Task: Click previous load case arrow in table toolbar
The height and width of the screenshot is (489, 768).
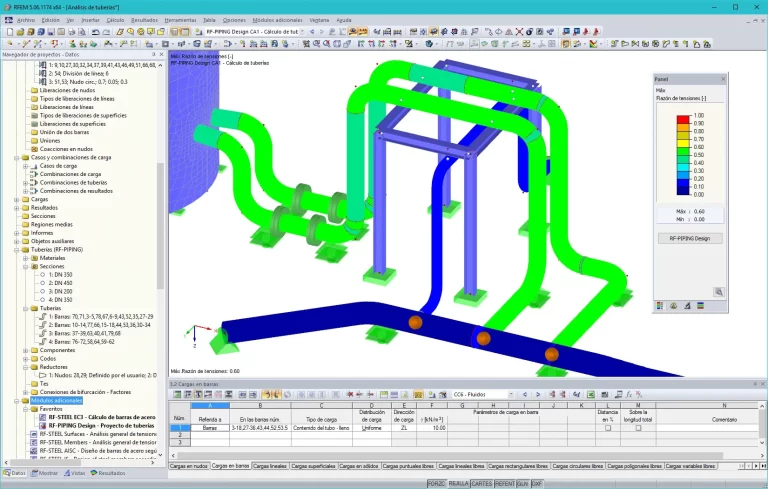Action: [525, 394]
